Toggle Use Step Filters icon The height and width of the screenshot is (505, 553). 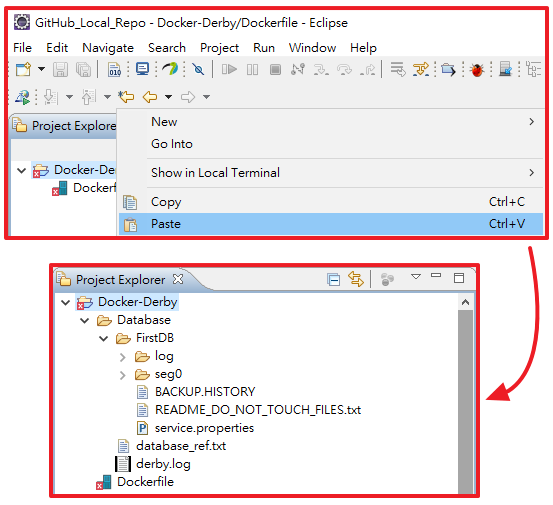(x=421, y=69)
